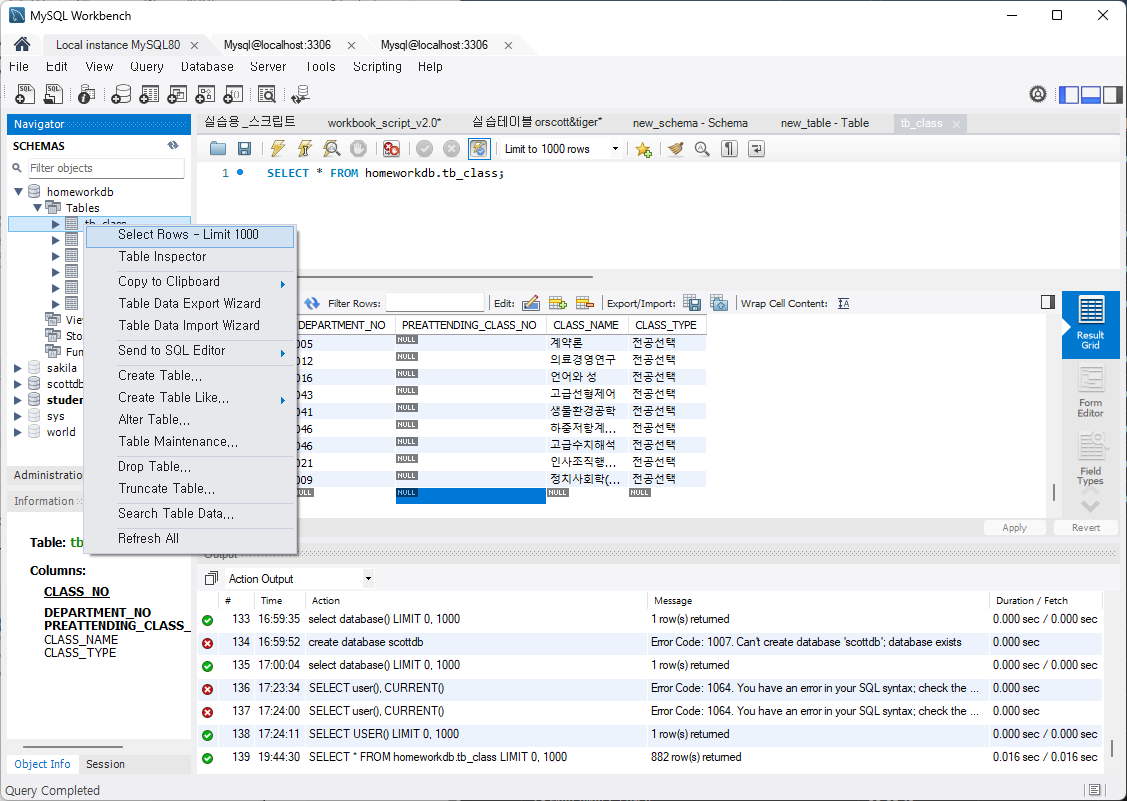The height and width of the screenshot is (801, 1127).
Task: Click the Revert button
Action: pyautogui.click(x=1085, y=527)
